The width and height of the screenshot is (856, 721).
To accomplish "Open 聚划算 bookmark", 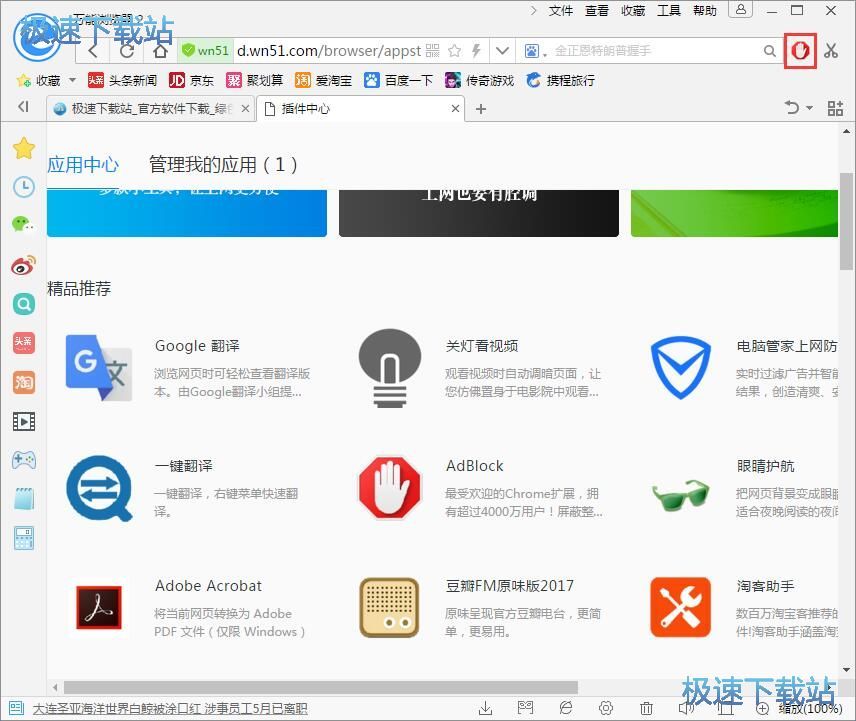I will click(254, 80).
